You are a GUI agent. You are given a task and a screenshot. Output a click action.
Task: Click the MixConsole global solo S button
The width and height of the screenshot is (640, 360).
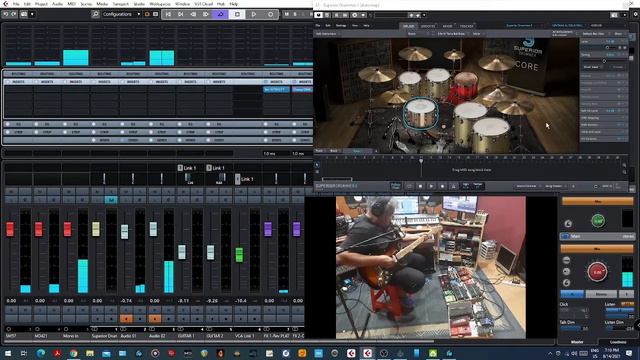click(x=295, y=14)
